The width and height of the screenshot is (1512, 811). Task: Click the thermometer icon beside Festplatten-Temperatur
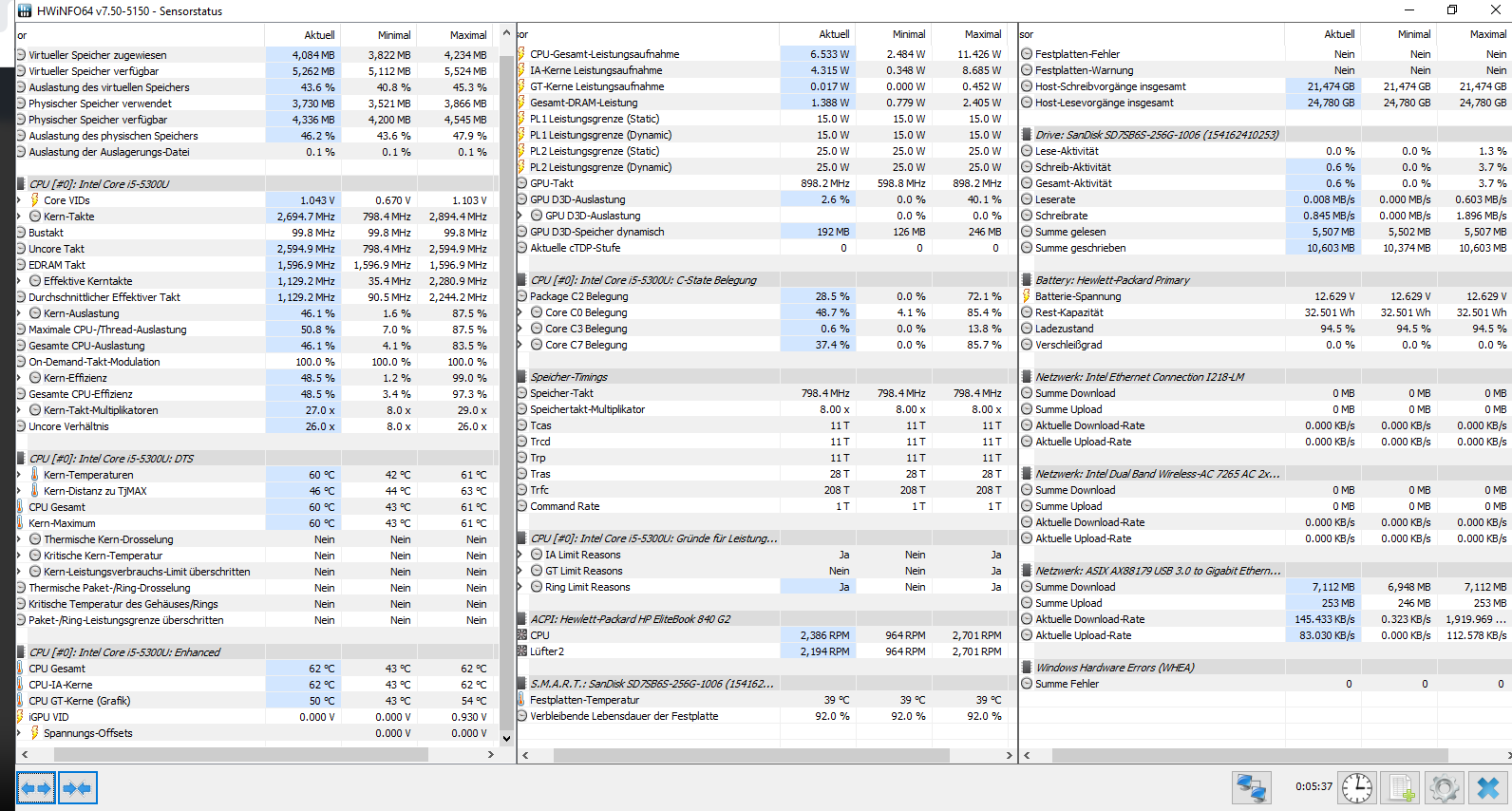[x=521, y=700]
